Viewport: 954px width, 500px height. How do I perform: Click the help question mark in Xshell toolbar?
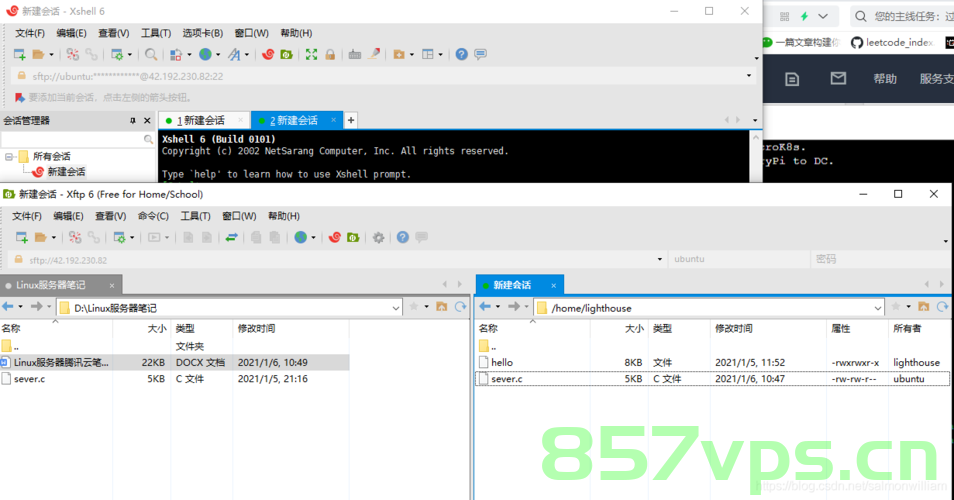coord(462,55)
